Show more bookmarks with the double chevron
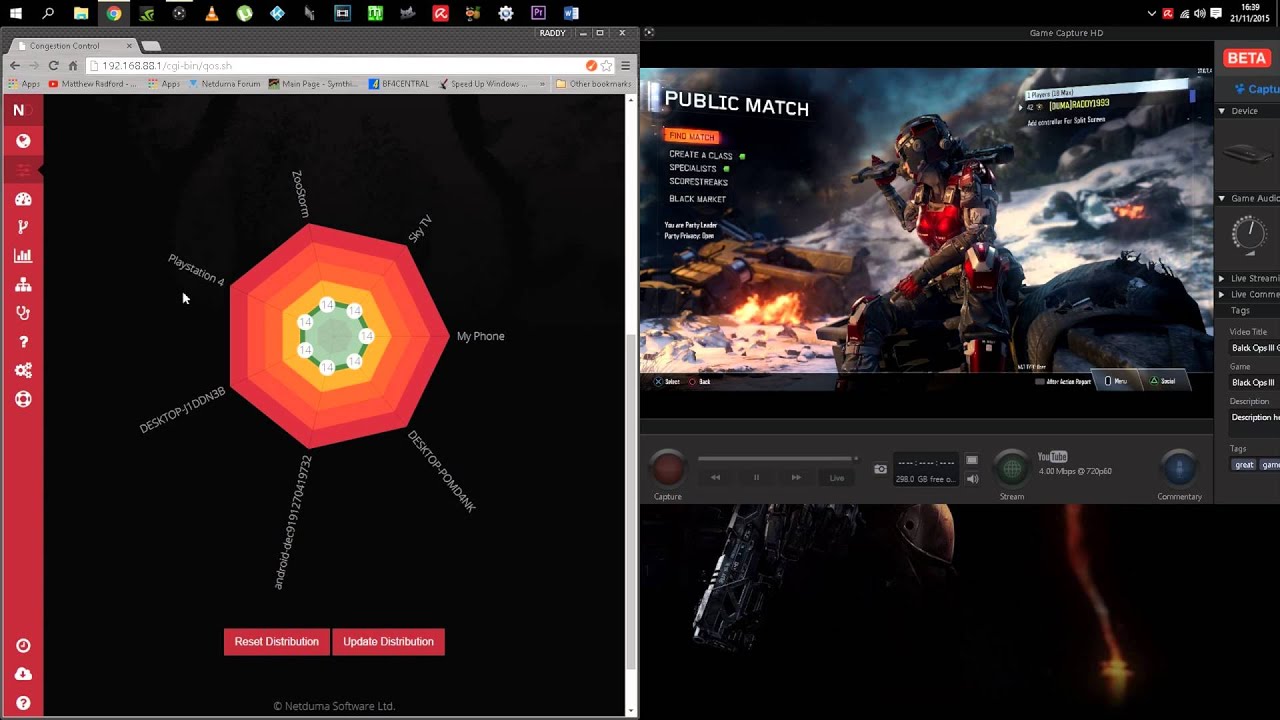 click(x=543, y=84)
